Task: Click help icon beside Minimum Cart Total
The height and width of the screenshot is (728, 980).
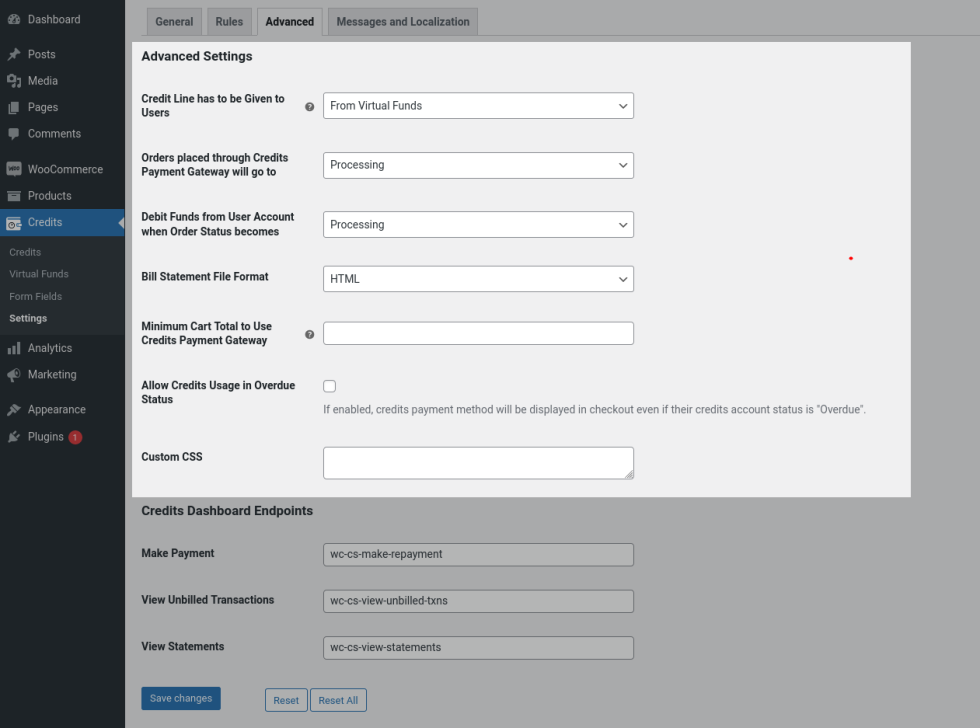Action: coord(309,334)
